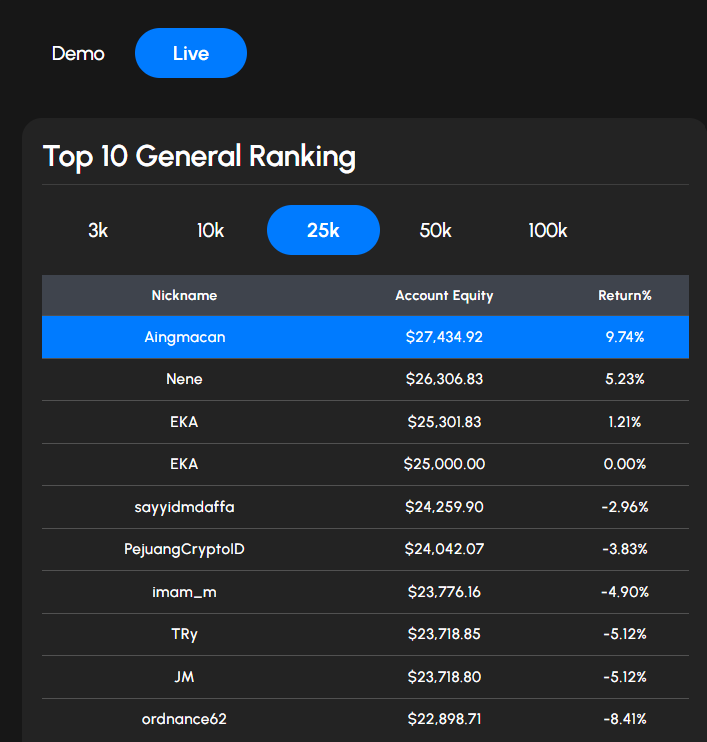Open the 3k ranking tab
Image resolution: width=707 pixels, height=742 pixels.
(x=98, y=230)
